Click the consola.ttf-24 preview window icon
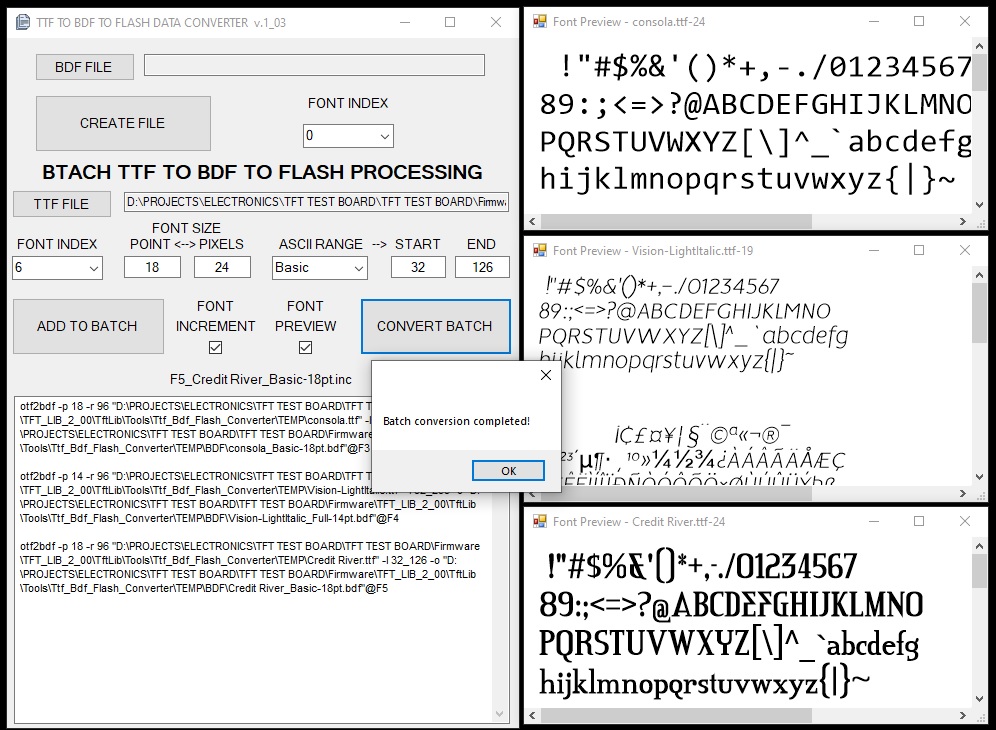996x730 pixels. 540,21
